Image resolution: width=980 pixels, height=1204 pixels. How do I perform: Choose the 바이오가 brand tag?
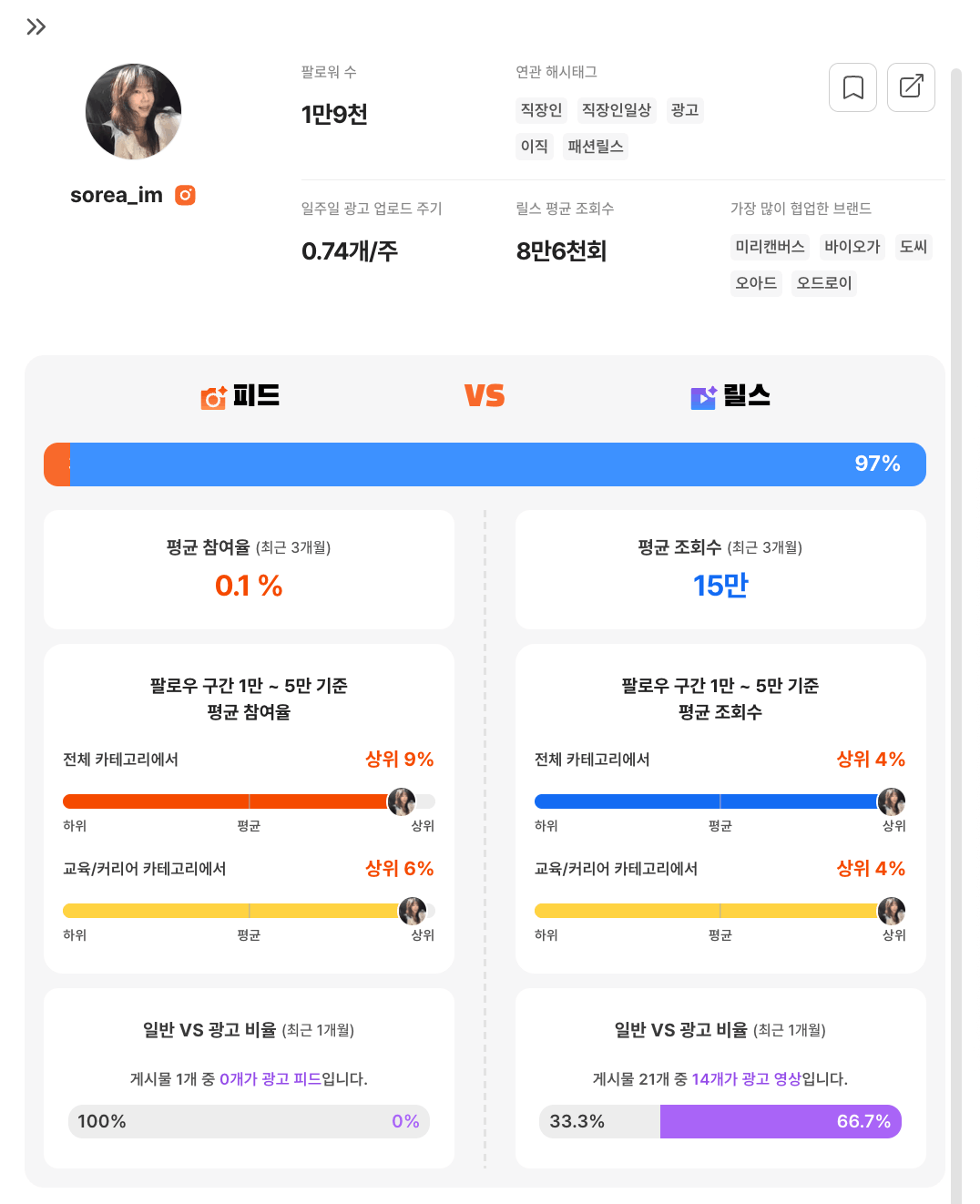[x=852, y=247]
